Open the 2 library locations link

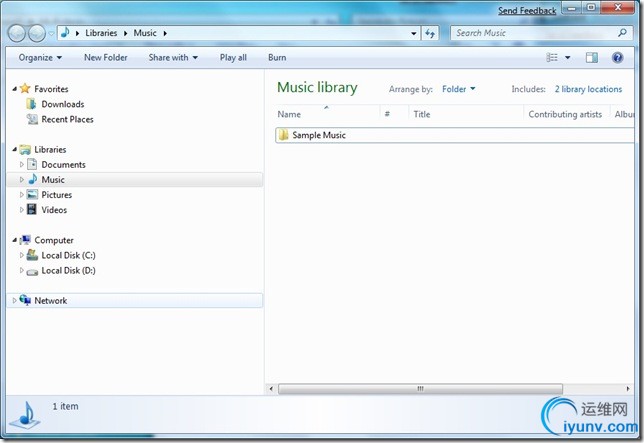click(x=588, y=89)
